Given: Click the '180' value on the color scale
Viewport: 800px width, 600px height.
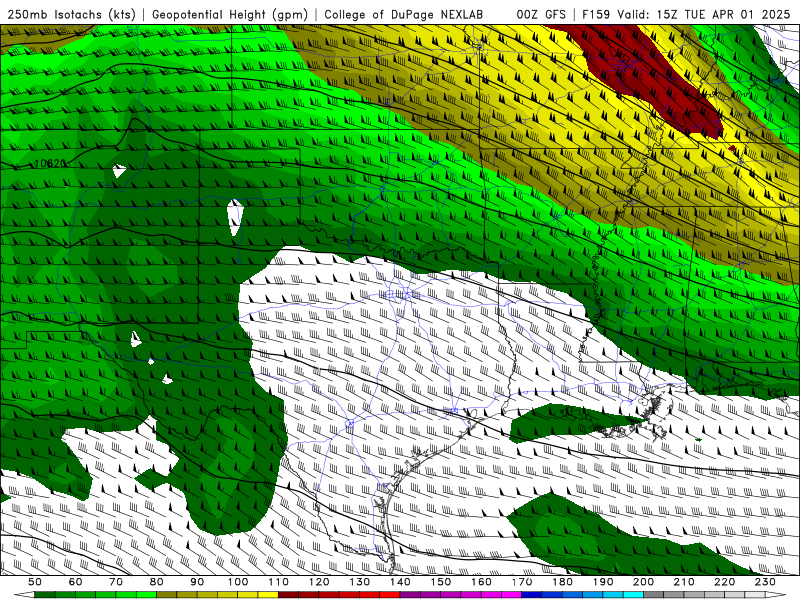Looking at the screenshot, I should pos(562,582).
